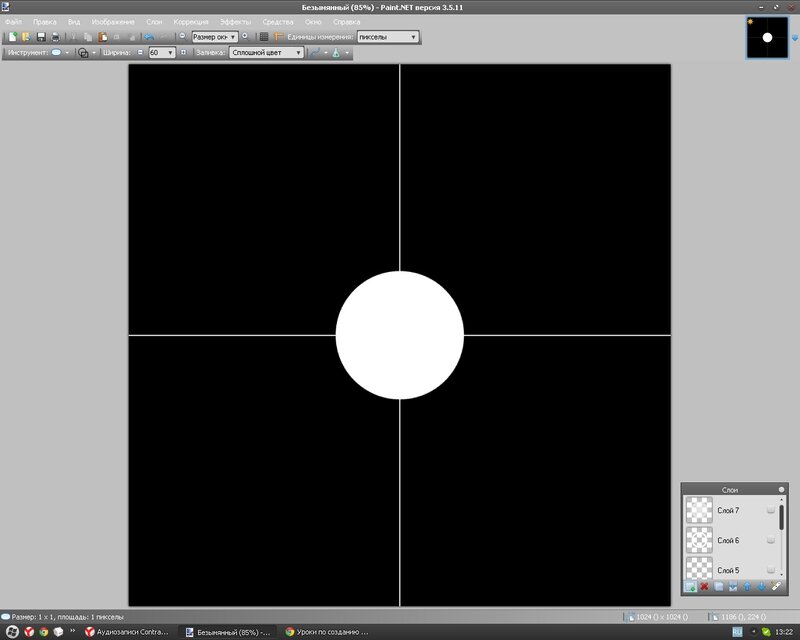Click the Save icon in toolbar
Viewport: 800px width, 640px height.
41,37
